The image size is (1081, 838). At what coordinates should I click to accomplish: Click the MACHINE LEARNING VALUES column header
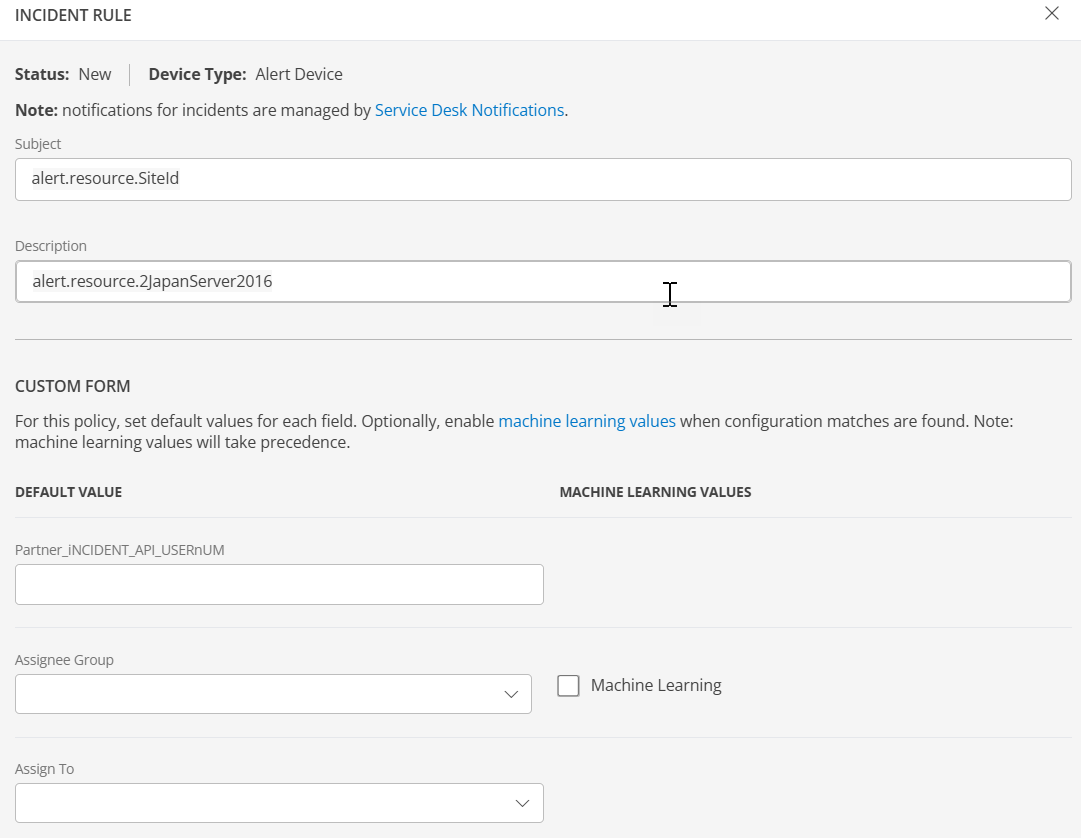(655, 492)
